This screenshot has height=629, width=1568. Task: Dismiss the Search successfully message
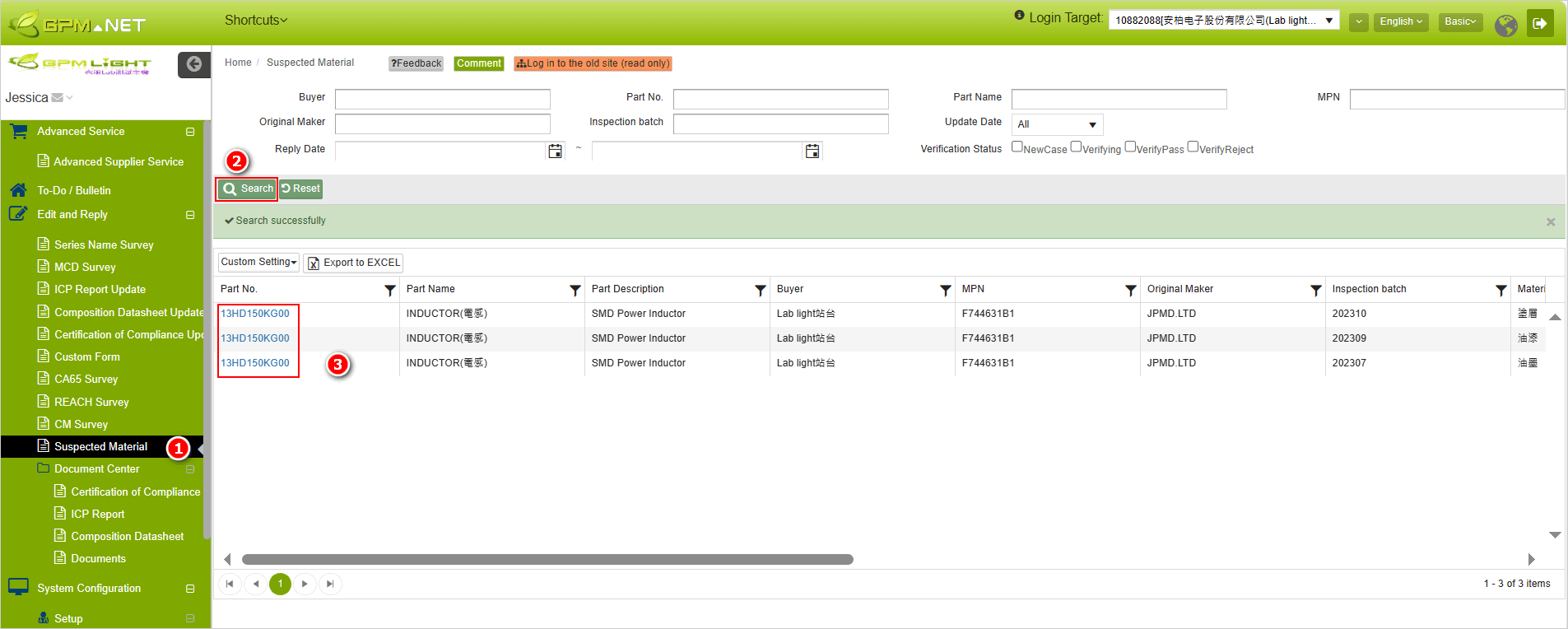click(1551, 221)
